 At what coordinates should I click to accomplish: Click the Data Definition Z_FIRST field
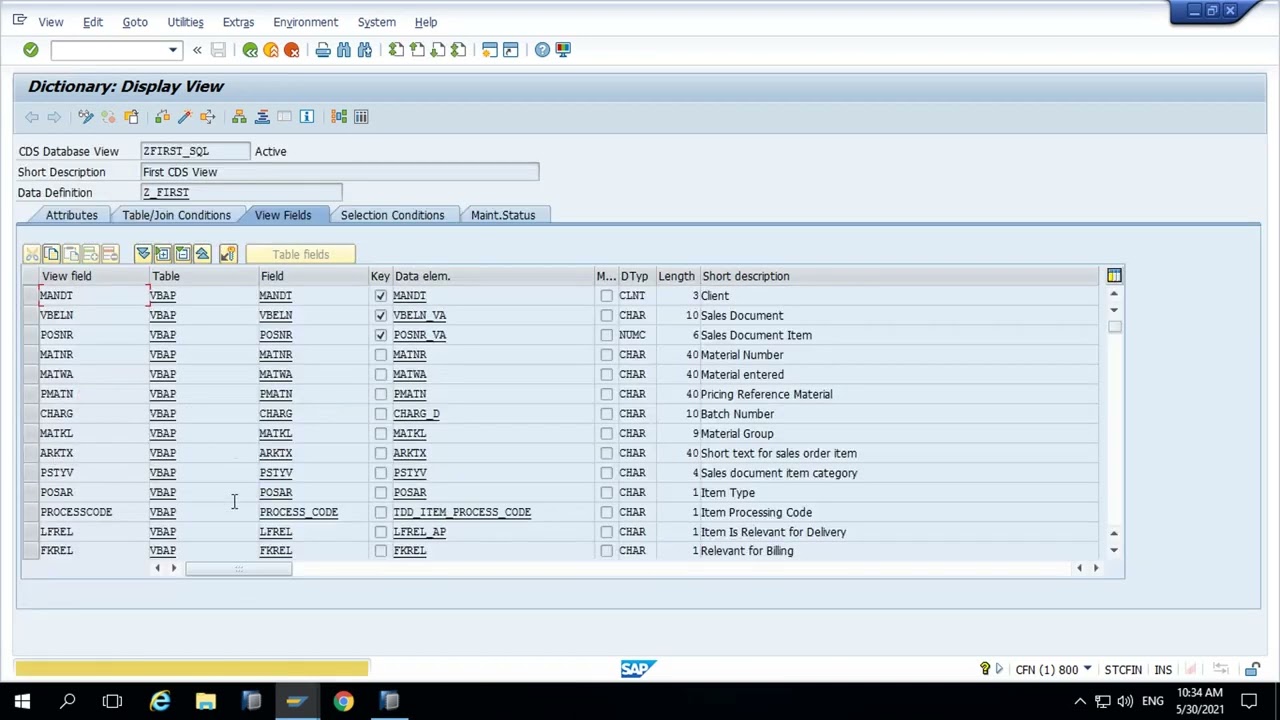pos(241,192)
